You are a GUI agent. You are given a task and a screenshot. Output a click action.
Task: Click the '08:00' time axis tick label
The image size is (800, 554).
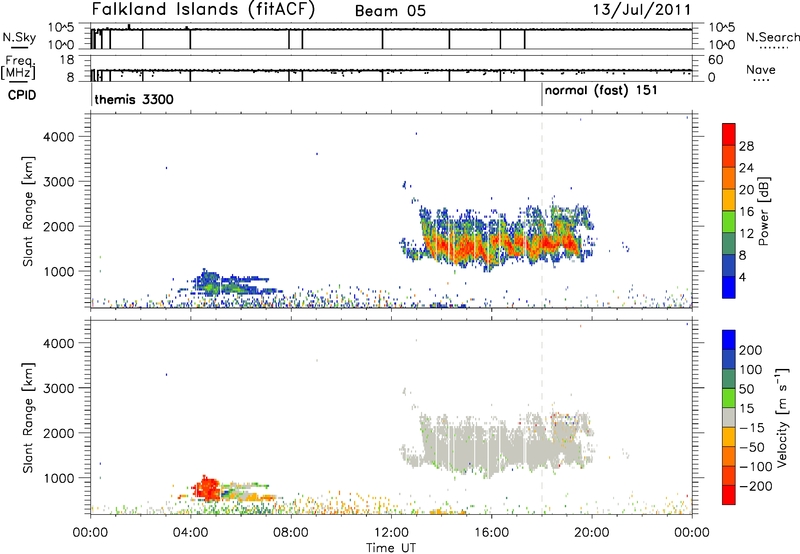coord(291,533)
